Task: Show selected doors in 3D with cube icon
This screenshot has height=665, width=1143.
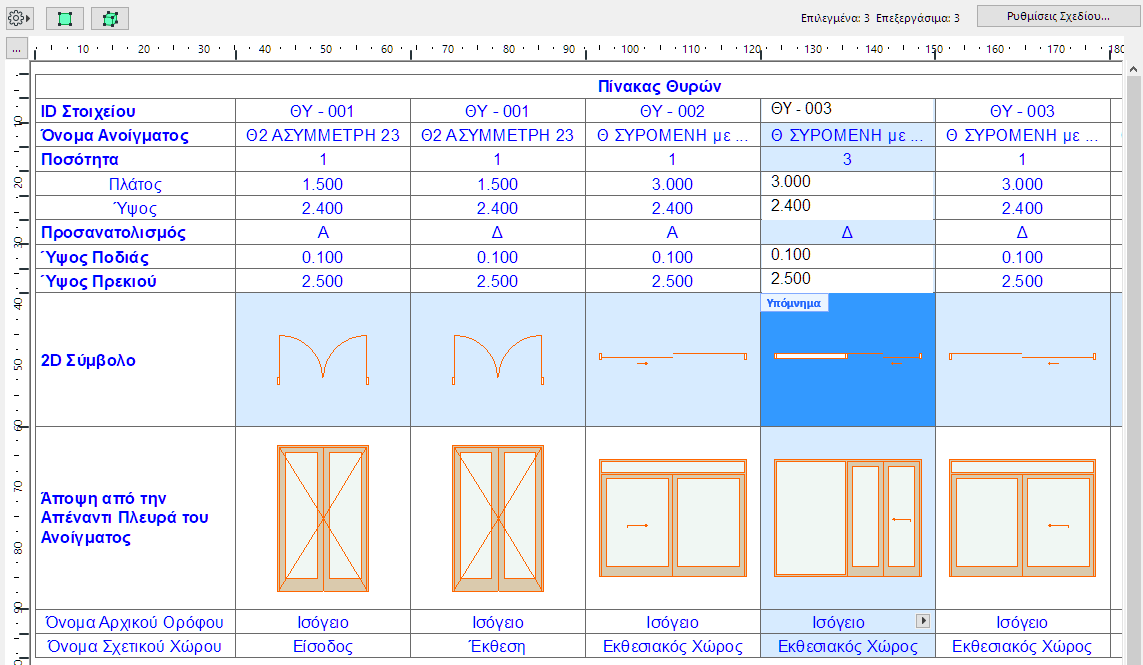Action: click(109, 17)
